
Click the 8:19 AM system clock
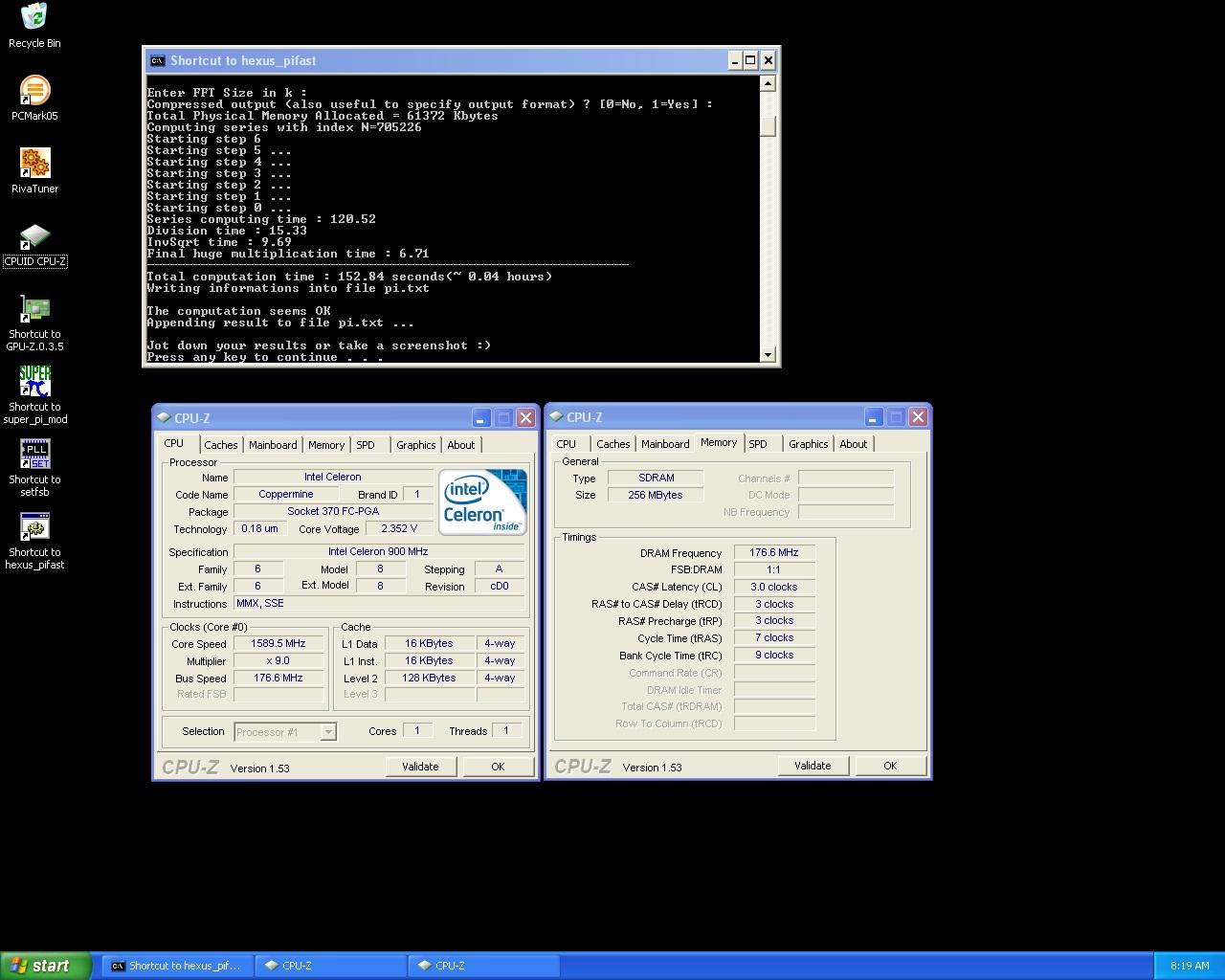(x=1190, y=966)
